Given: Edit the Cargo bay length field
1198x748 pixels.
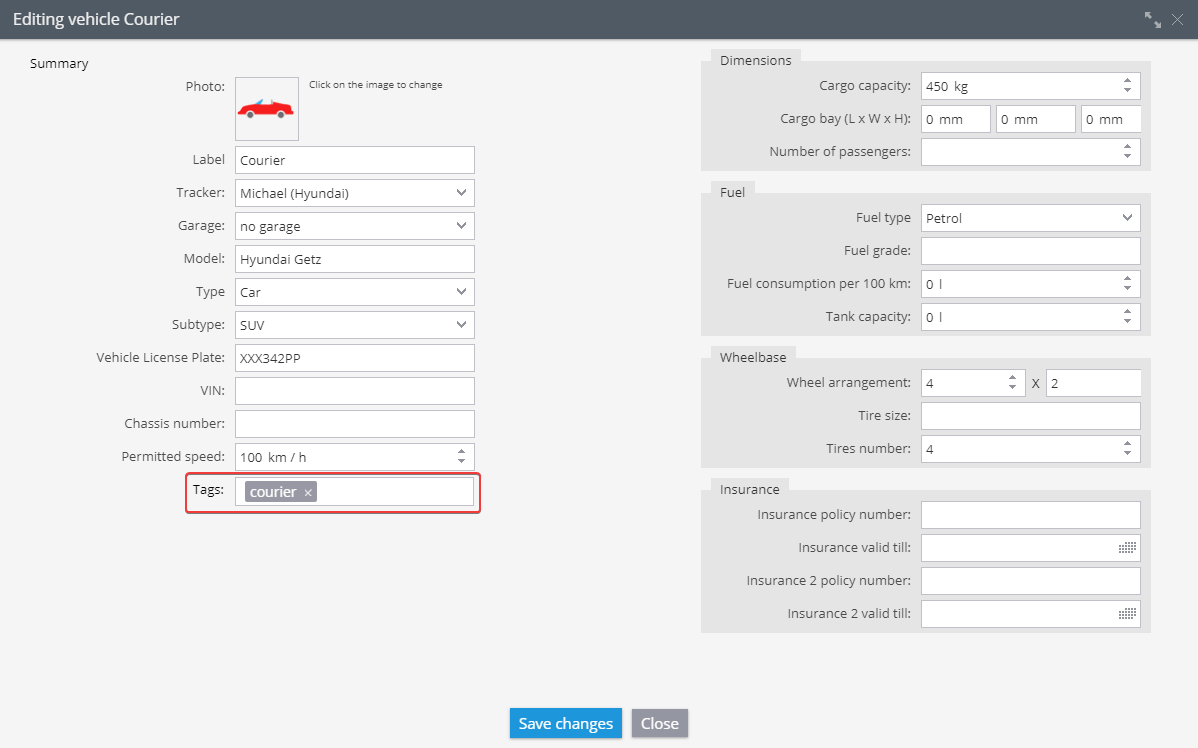Looking at the screenshot, I should (956, 119).
